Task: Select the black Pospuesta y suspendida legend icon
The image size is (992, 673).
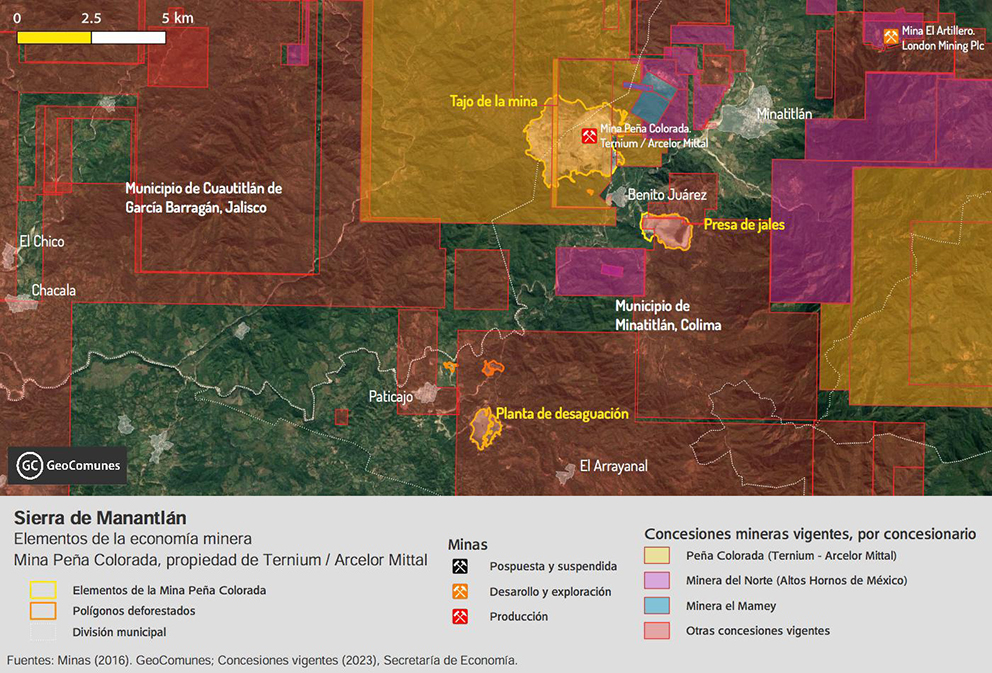Action: coord(460,566)
